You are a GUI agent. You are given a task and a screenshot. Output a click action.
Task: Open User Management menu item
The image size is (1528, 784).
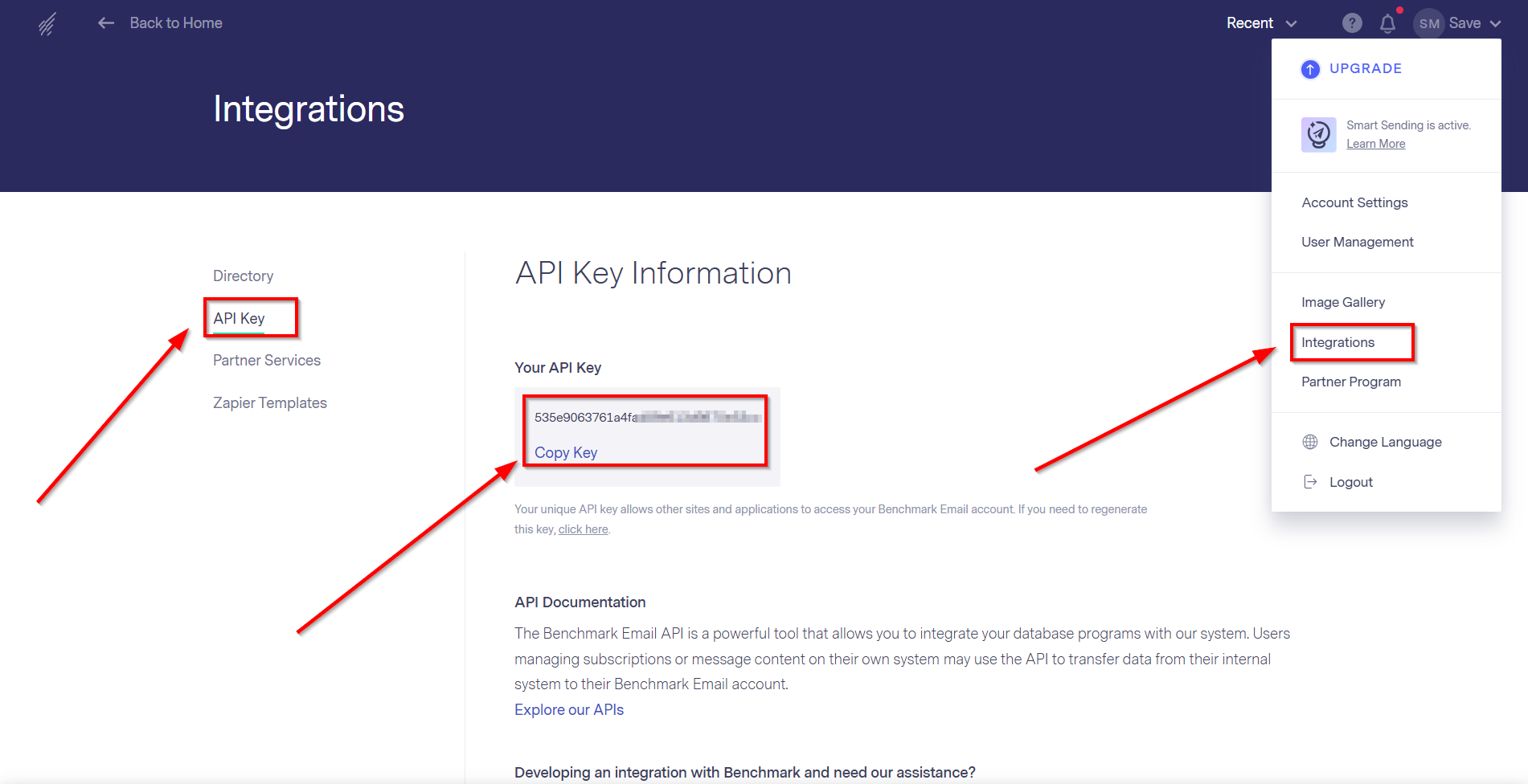click(x=1357, y=242)
